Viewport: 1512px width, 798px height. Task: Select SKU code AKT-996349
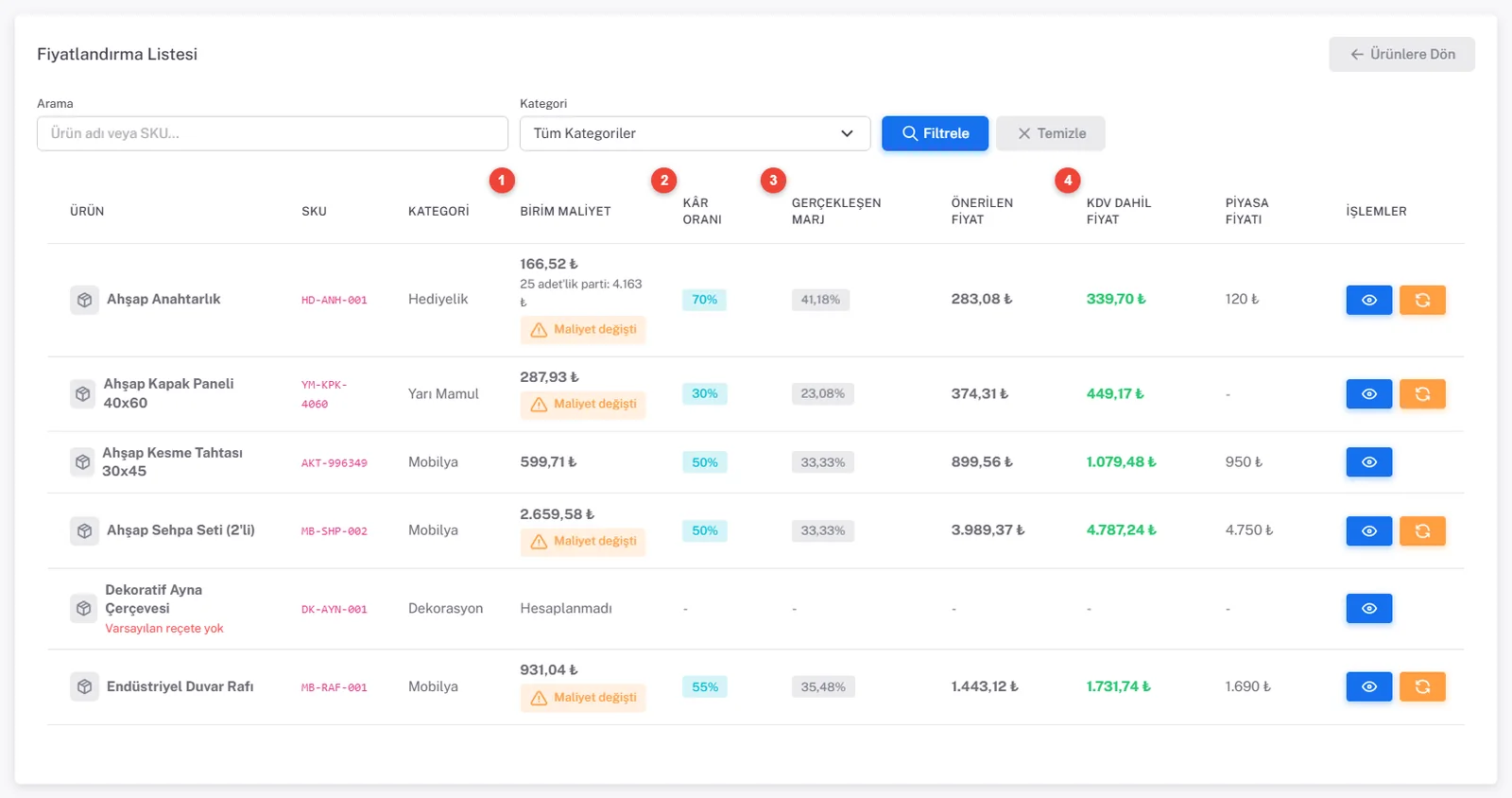pos(335,463)
